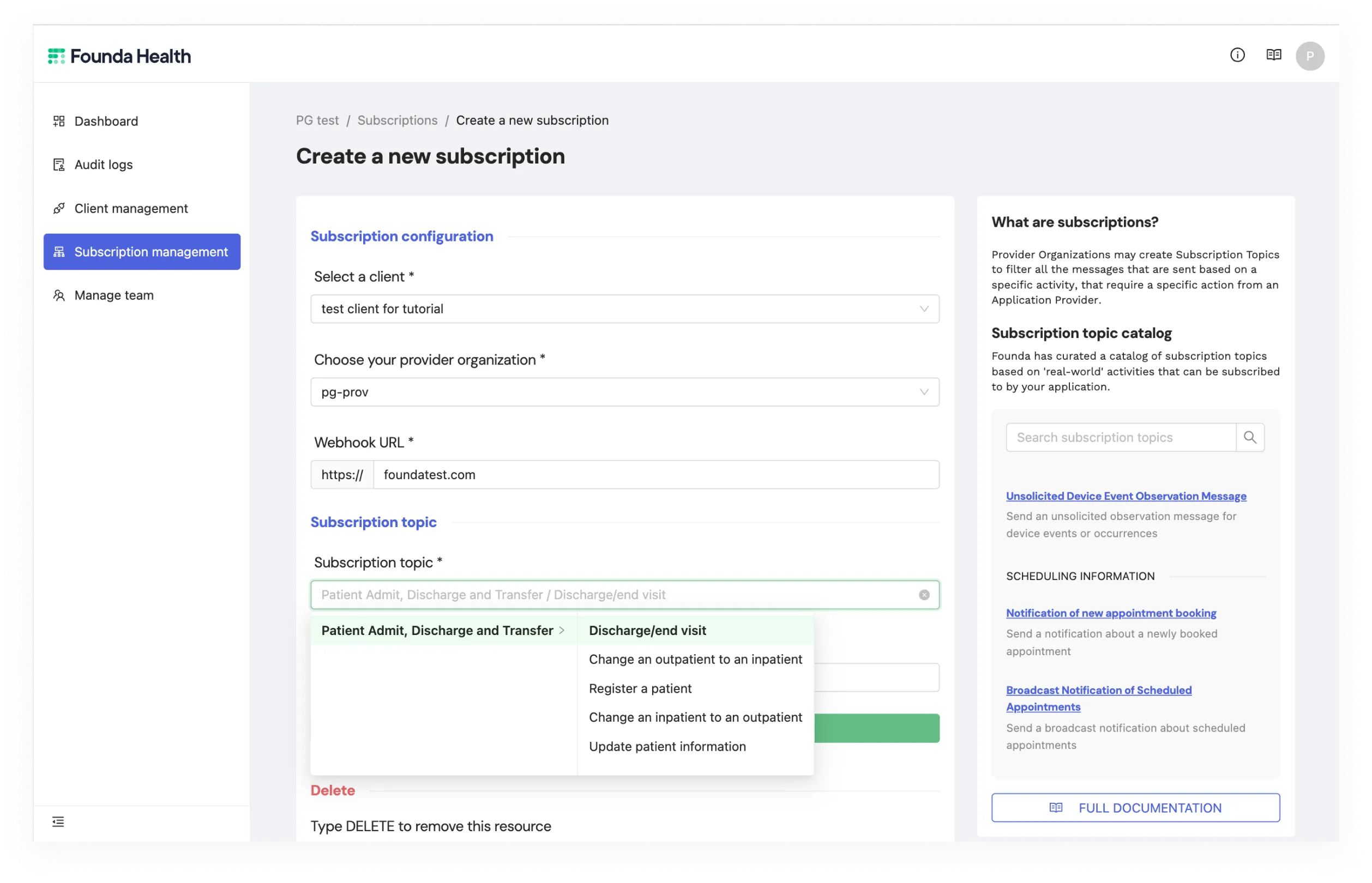Navigate to PG test breadcrumb

(x=317, y=120)
